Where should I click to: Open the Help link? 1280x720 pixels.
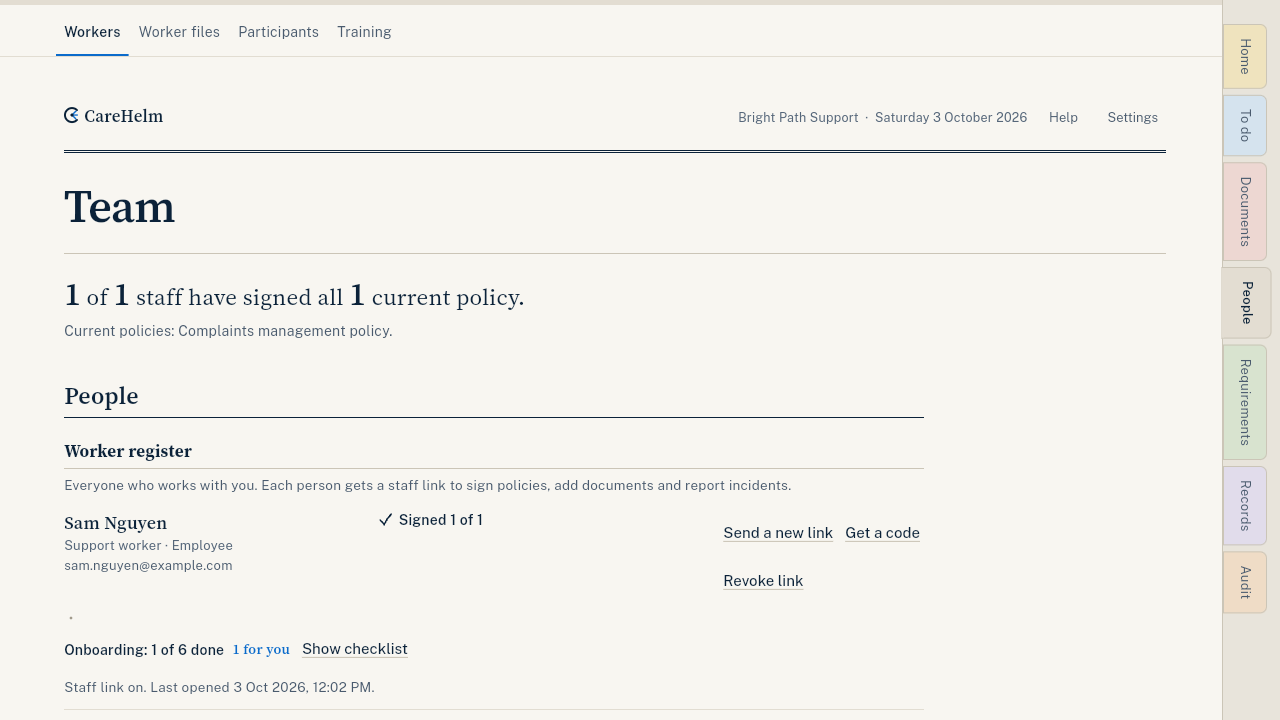1063,118
